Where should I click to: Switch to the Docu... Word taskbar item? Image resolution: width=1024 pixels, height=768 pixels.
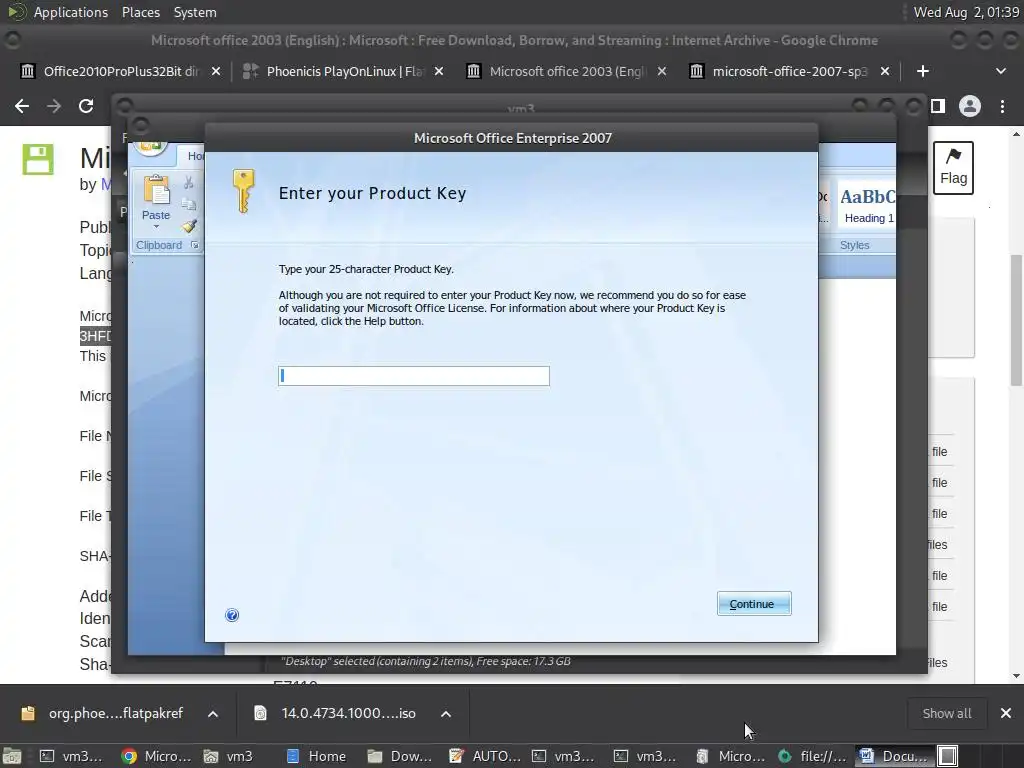pyautogui.click(x=893, y=756)
